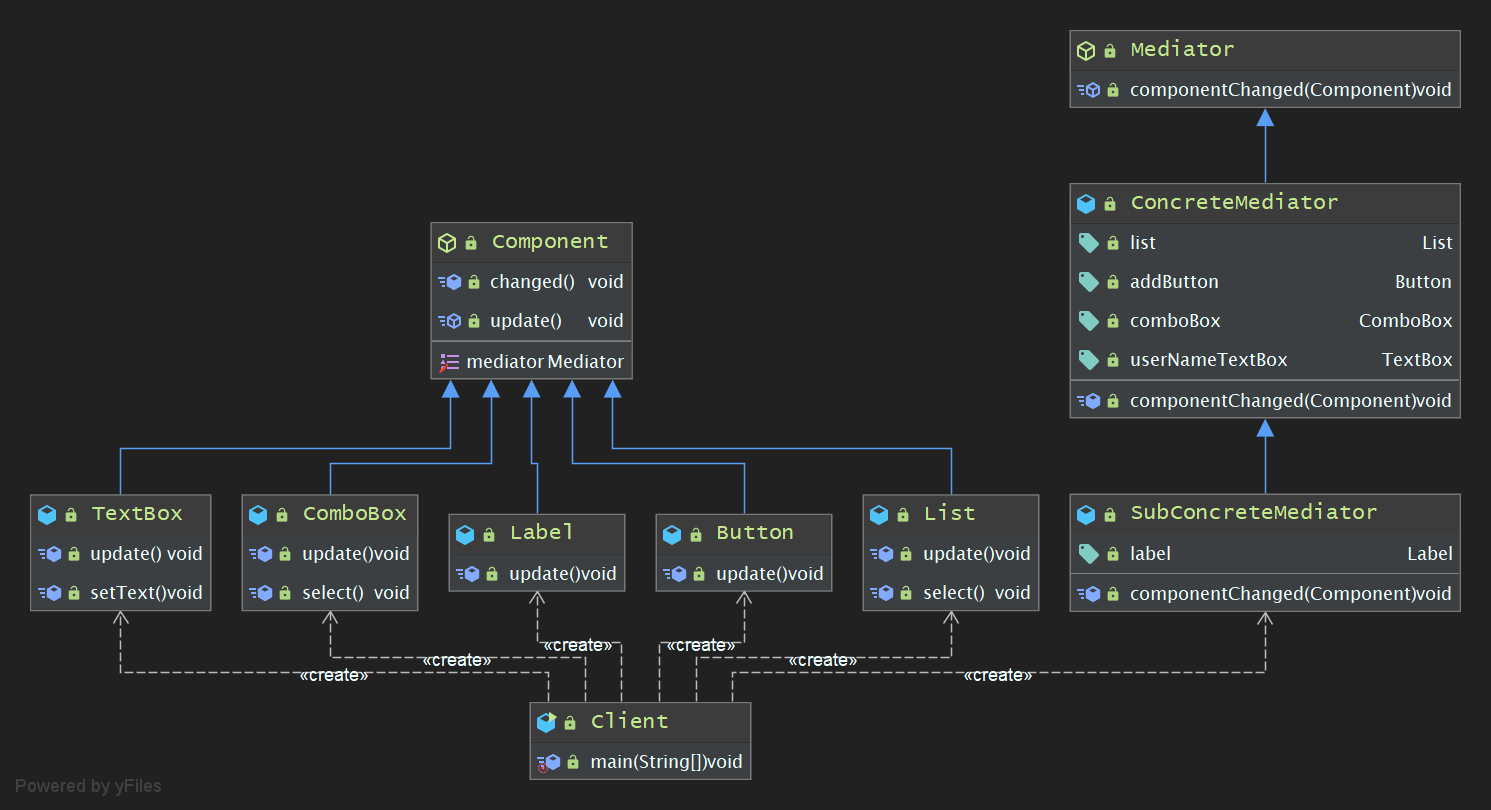Image resolution: width=1491 pixels, height=810 pixels.
Task: Click the field icon beside userNameTextBox
Action: coord(1088,360)
